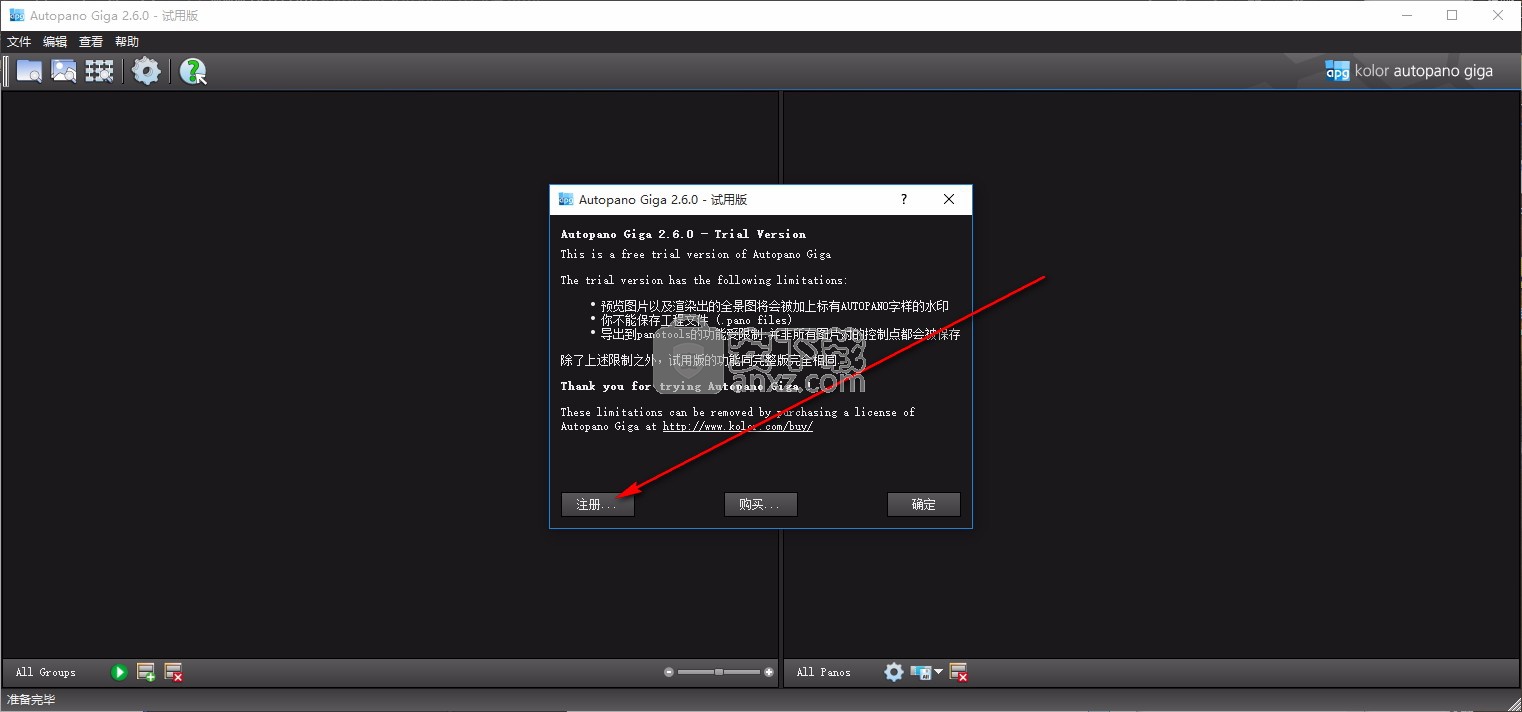Click the green question mark help icon

pyautogui.click(x=192, y=71)
